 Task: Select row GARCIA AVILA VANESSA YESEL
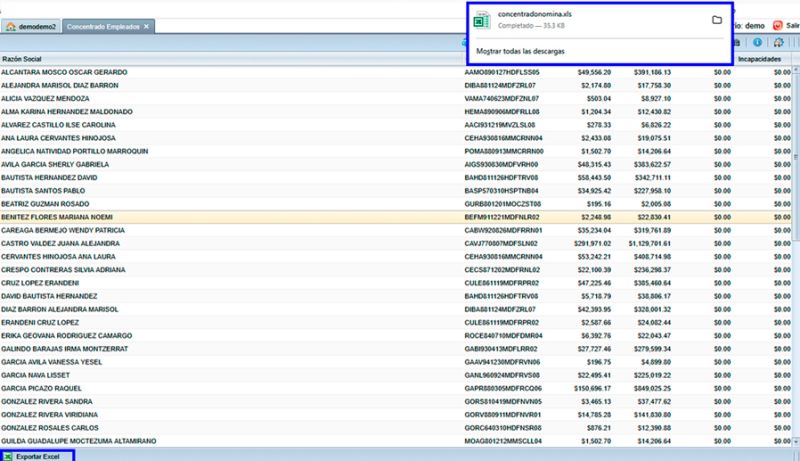[x=396, y=363]
